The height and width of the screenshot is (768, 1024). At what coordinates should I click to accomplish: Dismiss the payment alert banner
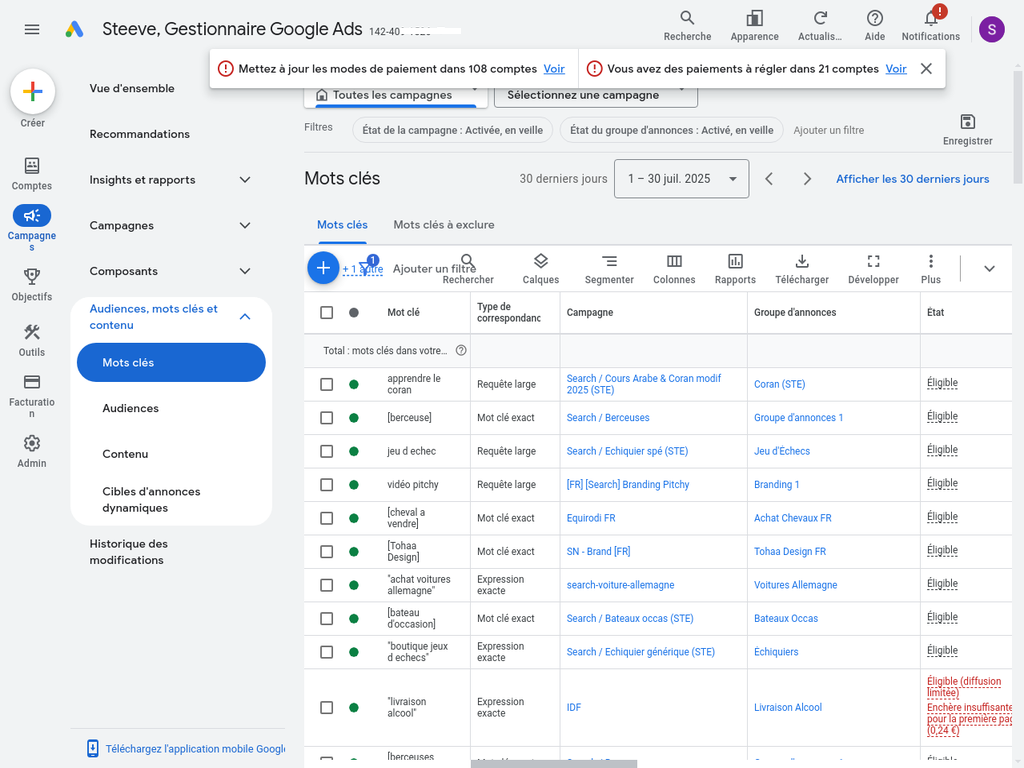click(x=926, y=69)
